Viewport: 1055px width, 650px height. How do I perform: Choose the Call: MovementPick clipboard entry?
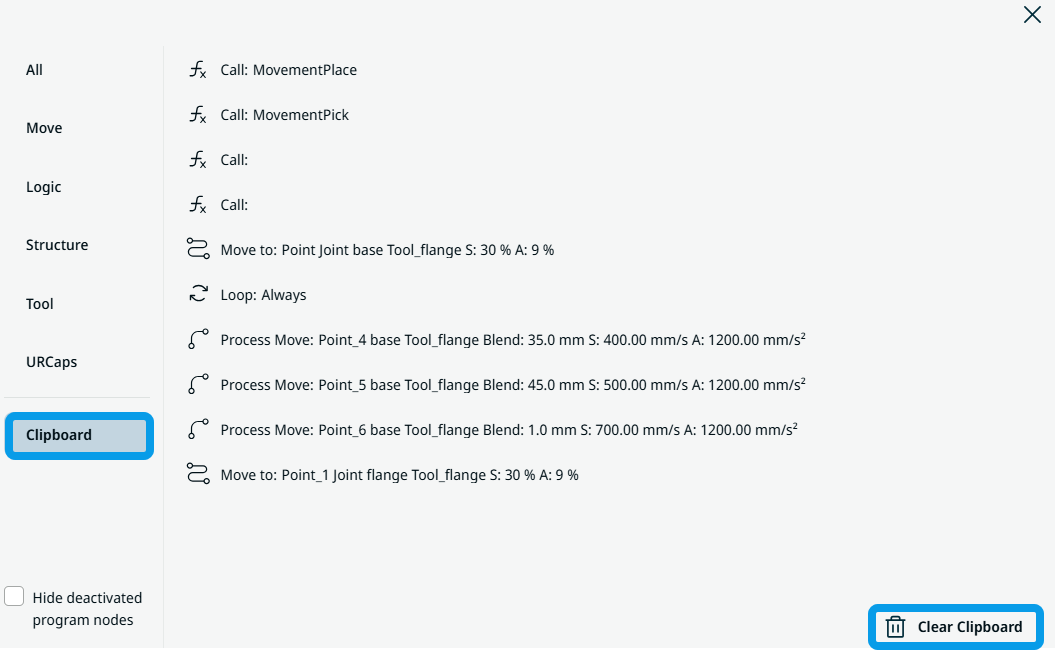(x=285, y=115)
